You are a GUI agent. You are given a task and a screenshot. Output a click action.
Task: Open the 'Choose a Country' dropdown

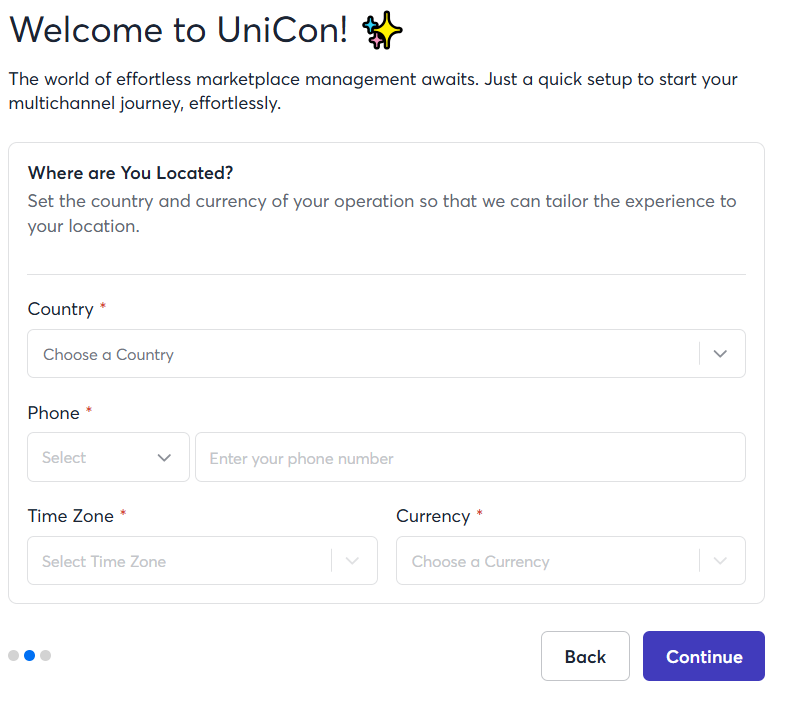click(x=360, y=354)
